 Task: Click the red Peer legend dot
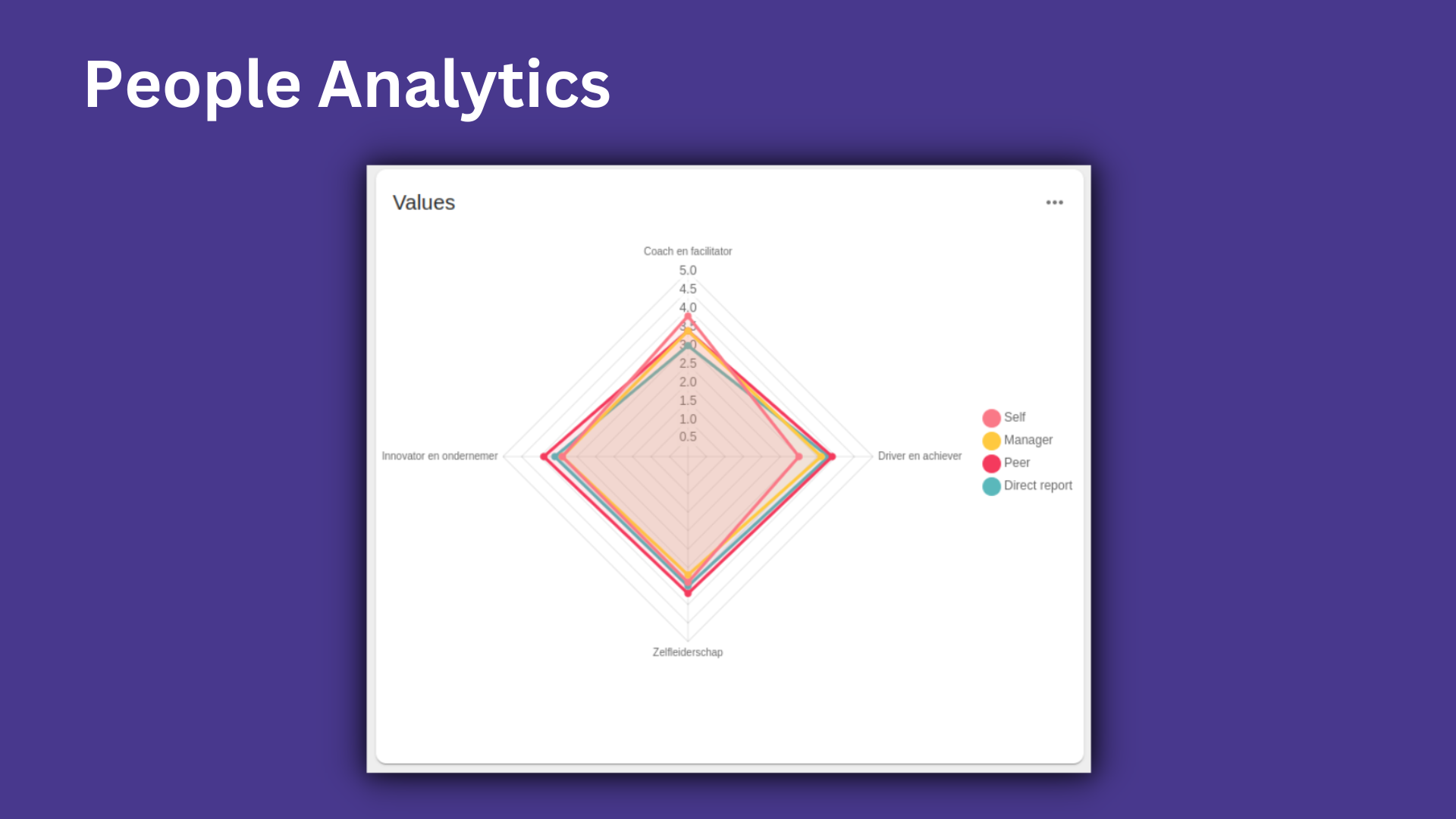pyautogui.click(x=991, y=463)
